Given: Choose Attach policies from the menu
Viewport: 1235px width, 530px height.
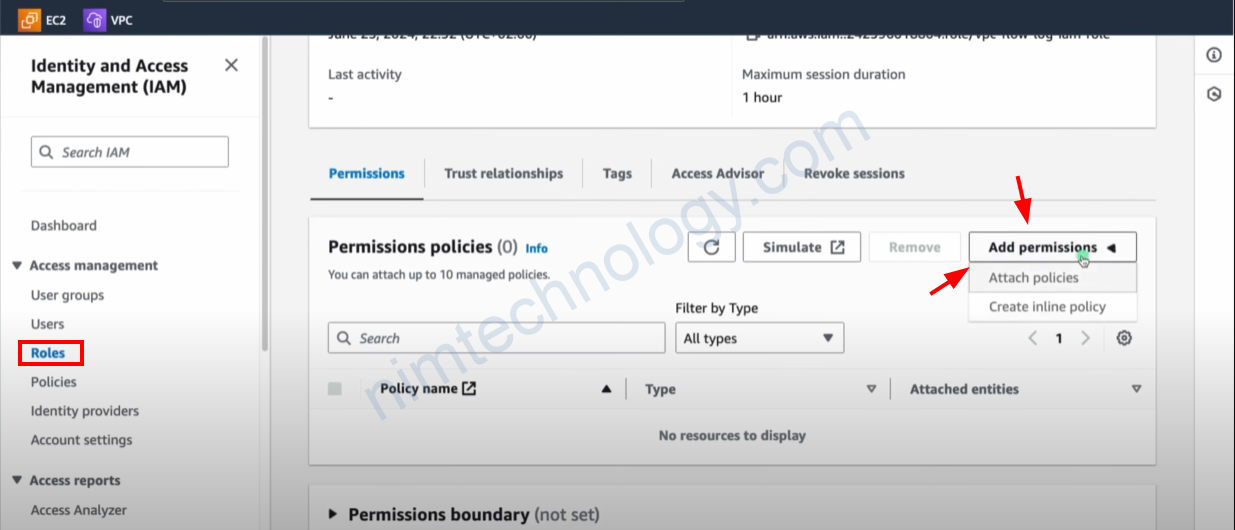Looking at the screenshot, I should pos(1034,277).
